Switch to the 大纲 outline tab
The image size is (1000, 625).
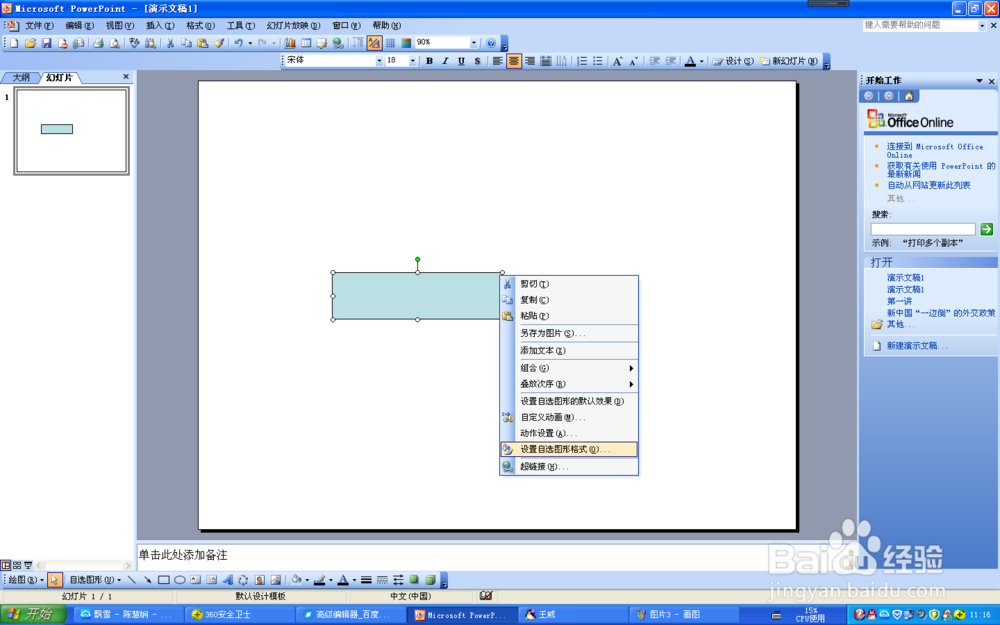pos(21,77)
